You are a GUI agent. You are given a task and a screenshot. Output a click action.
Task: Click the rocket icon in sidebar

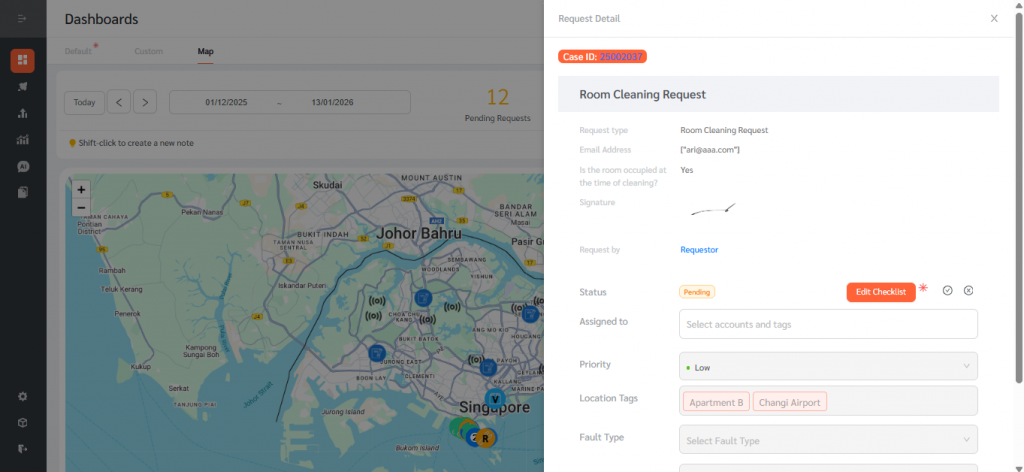coord(22,87)
